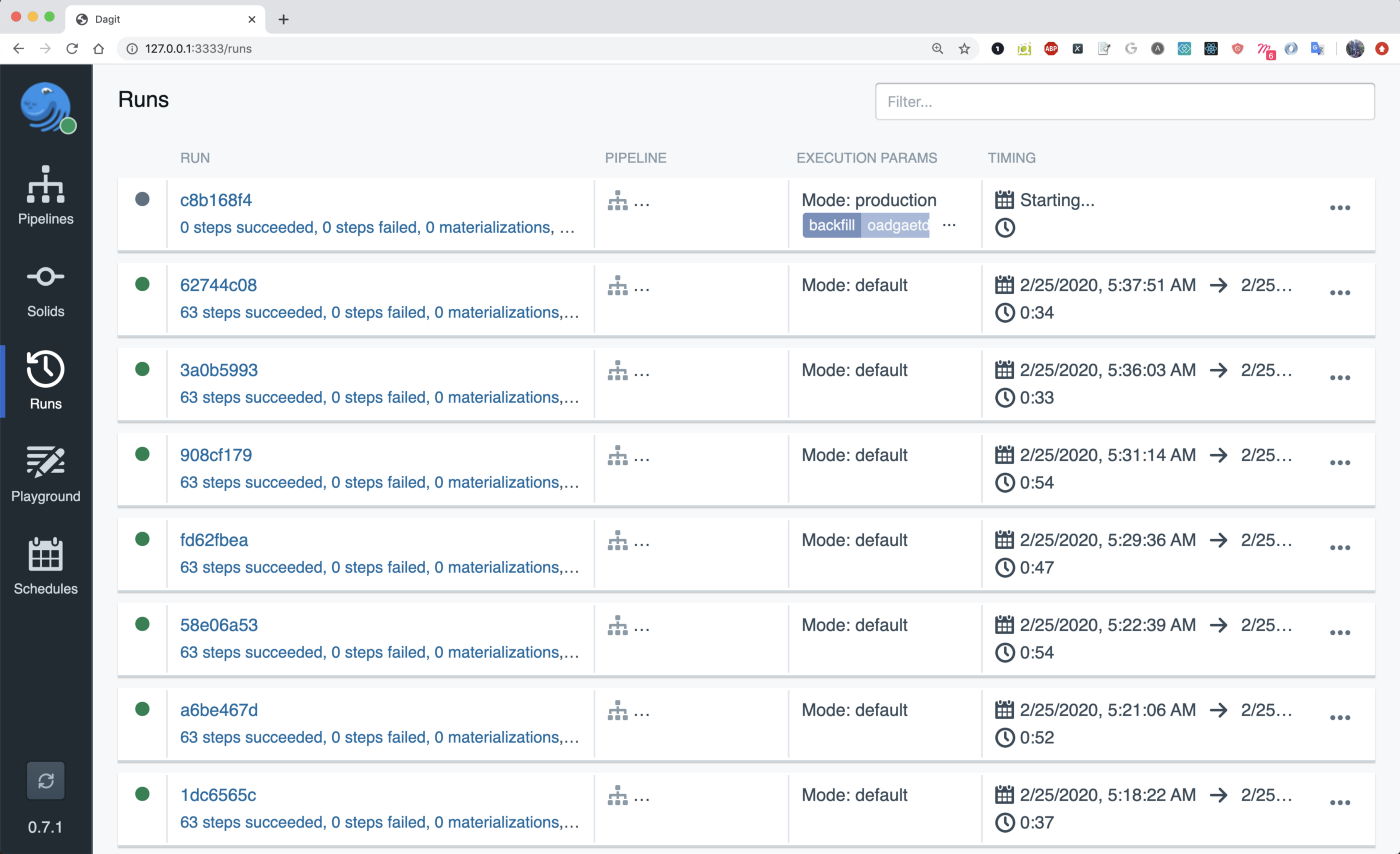This screenshot has height=854, width=1400.
Task: Expand more tags on run c8b168f4
Action: (x=949, y=225)
